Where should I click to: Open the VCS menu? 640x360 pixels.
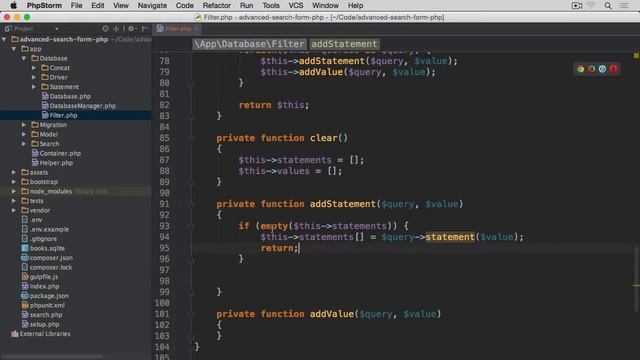click(x=296, y=6)
